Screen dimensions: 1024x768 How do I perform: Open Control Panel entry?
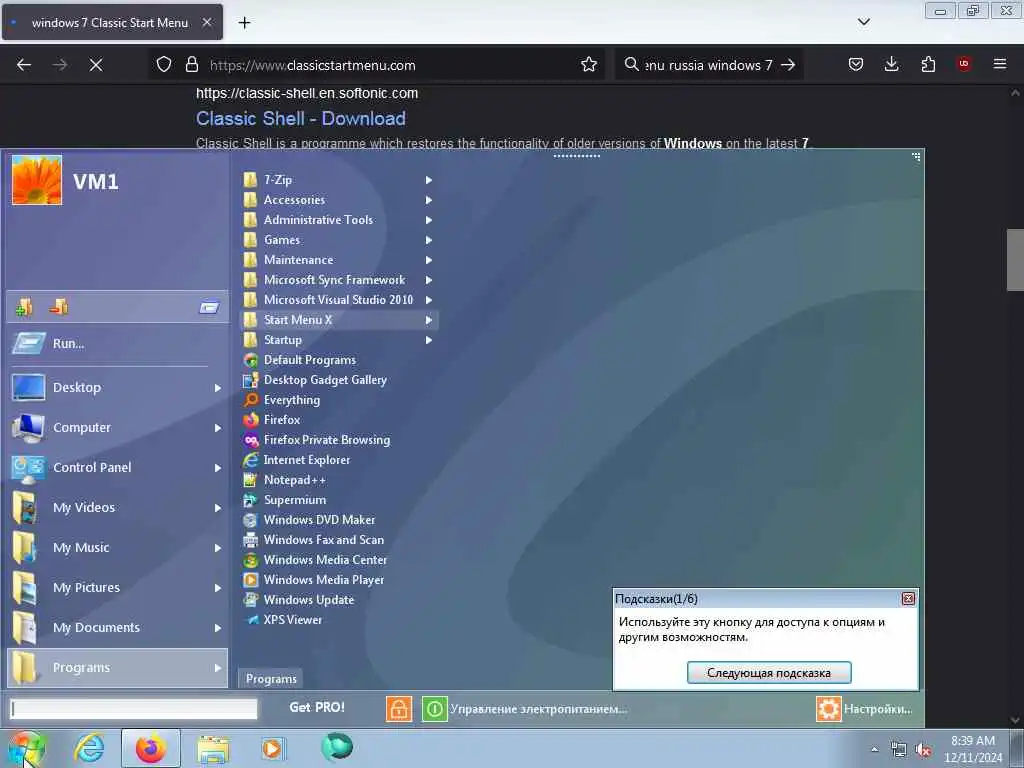click(118, 468)
